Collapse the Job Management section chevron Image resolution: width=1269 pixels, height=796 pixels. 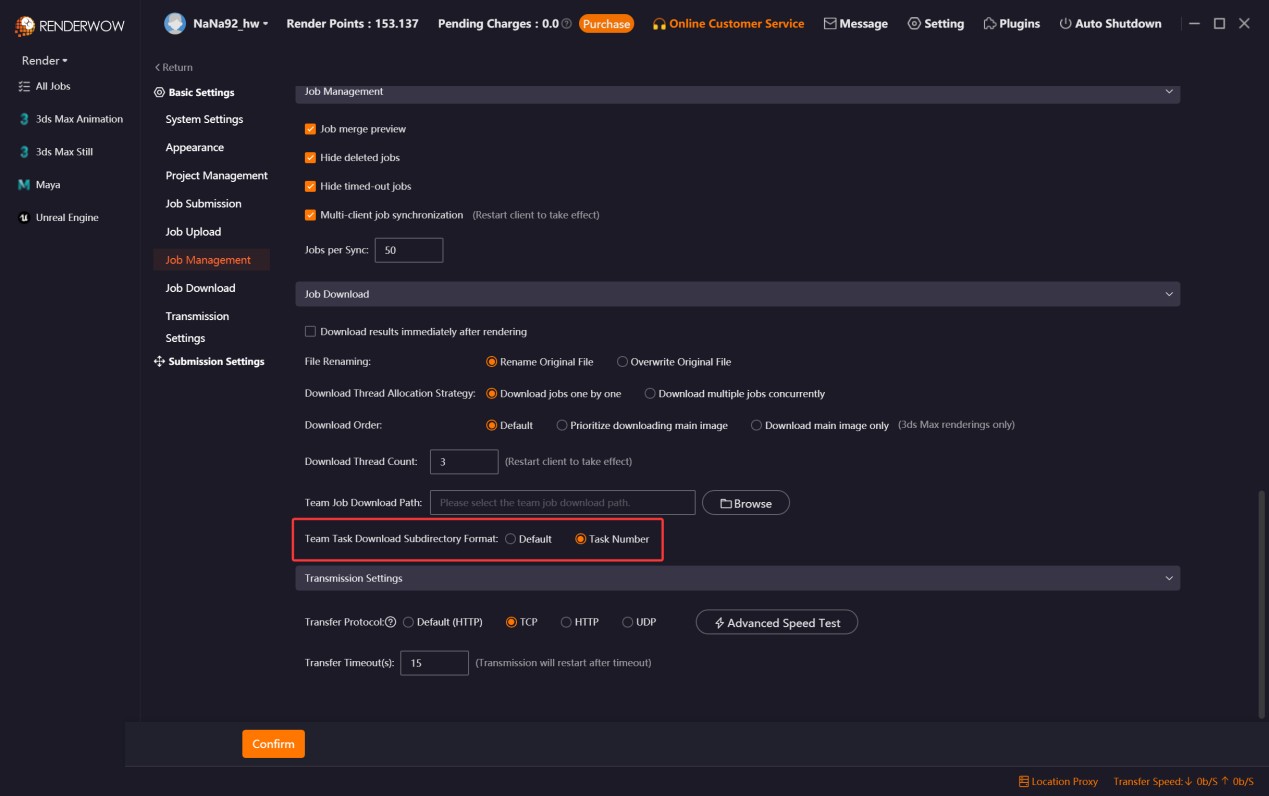pyautogui.click(x=1168, y=92)
